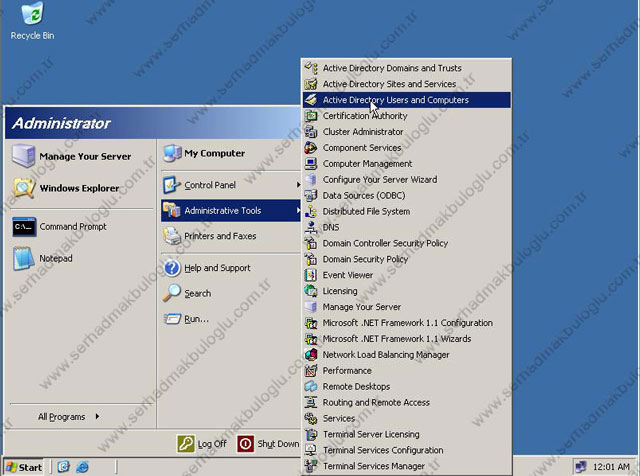Expand the Control Panel submenu arrow
Image resolution: width=640 pixels, height=476 pixels.
pos(298,185)
